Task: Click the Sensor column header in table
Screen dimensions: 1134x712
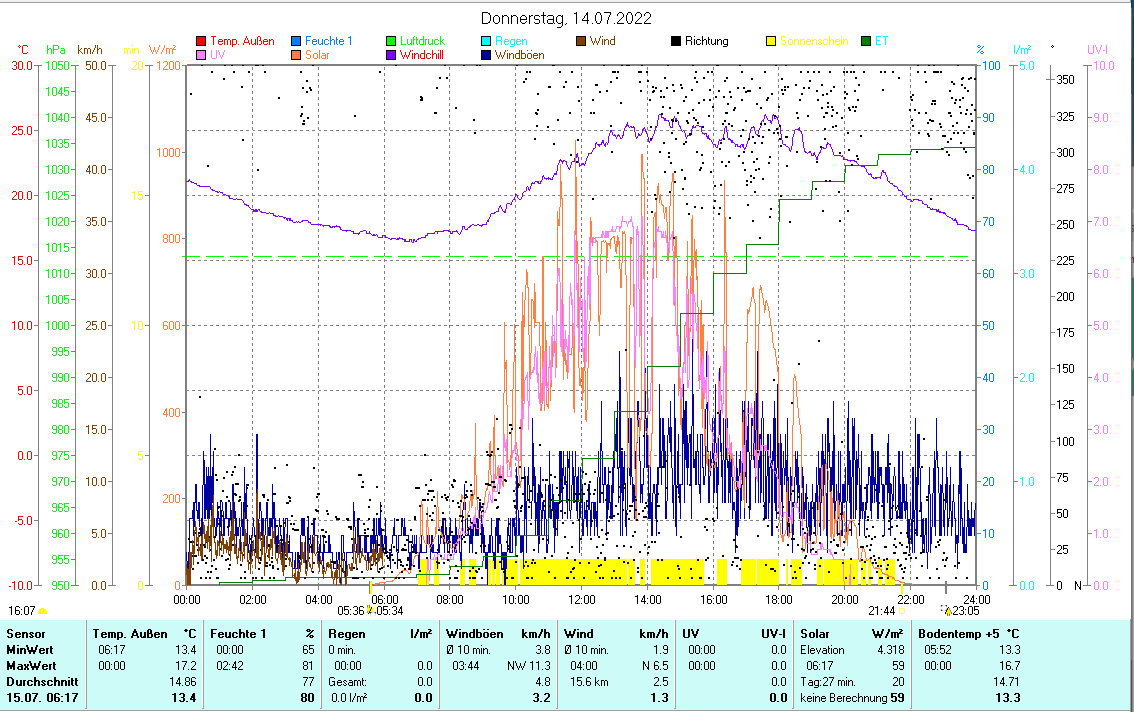Action: pos(25,634)
